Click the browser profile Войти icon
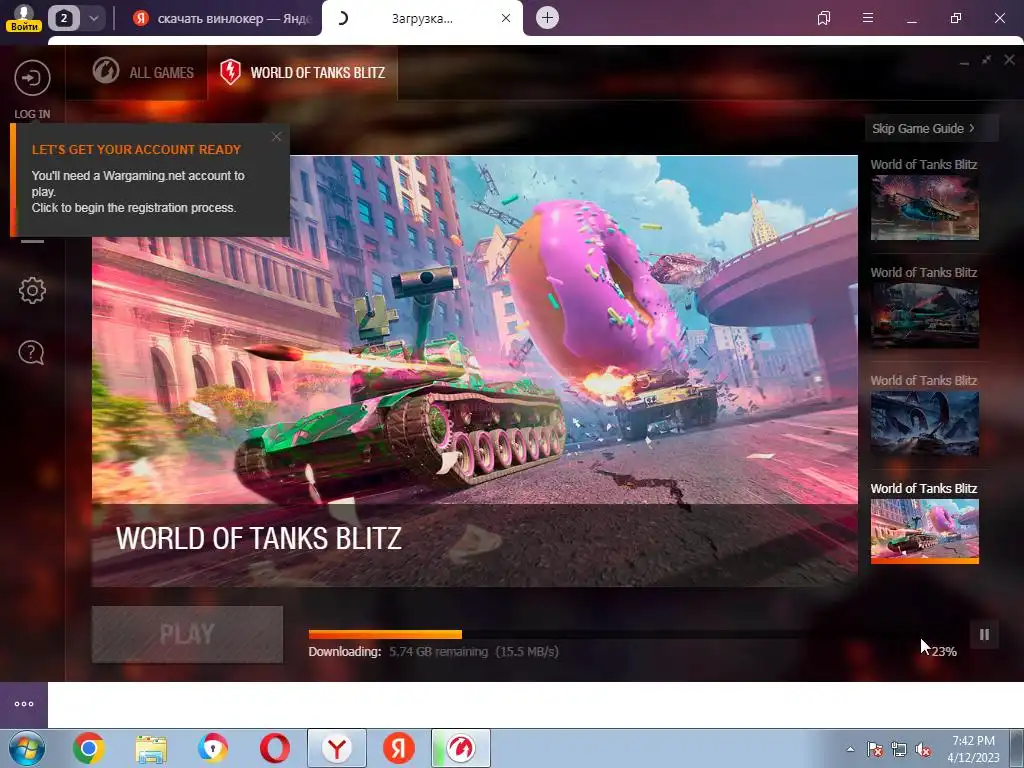 click(24, 18)
